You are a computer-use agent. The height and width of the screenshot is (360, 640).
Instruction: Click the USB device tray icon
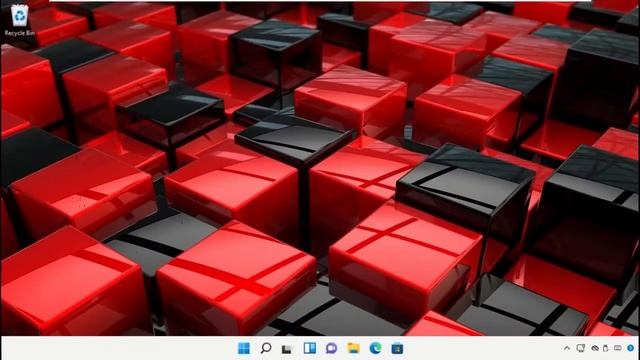(x=606, y=348)
